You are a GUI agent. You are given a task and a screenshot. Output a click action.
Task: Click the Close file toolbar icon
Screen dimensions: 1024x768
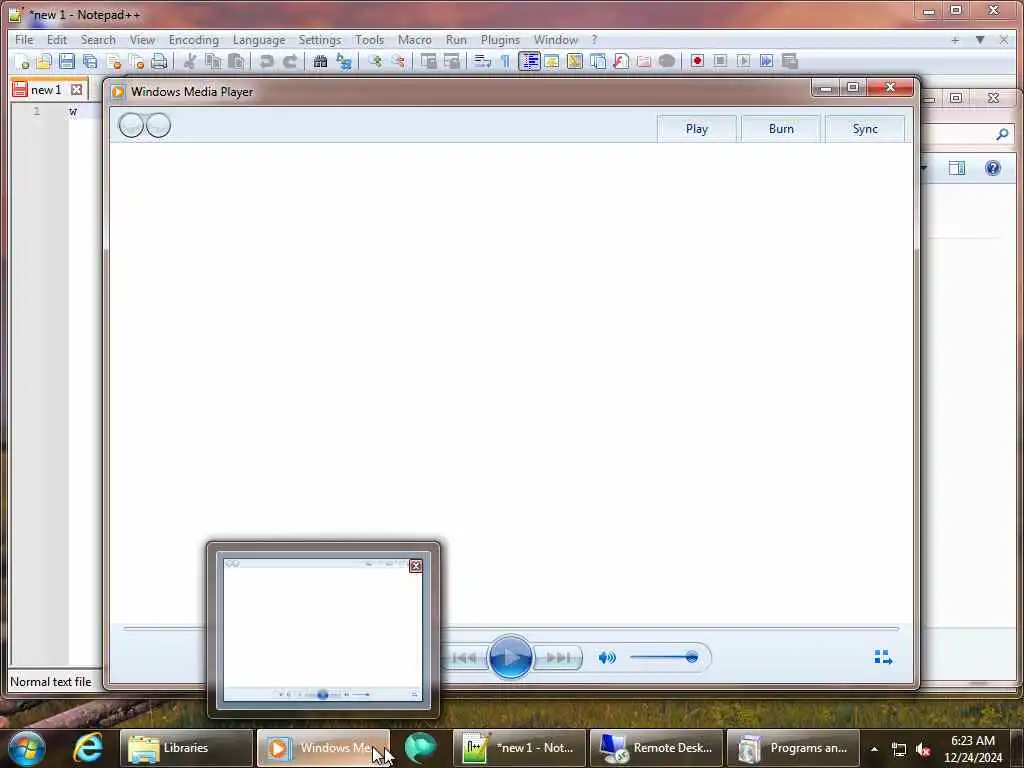click(x=114, y=61)
